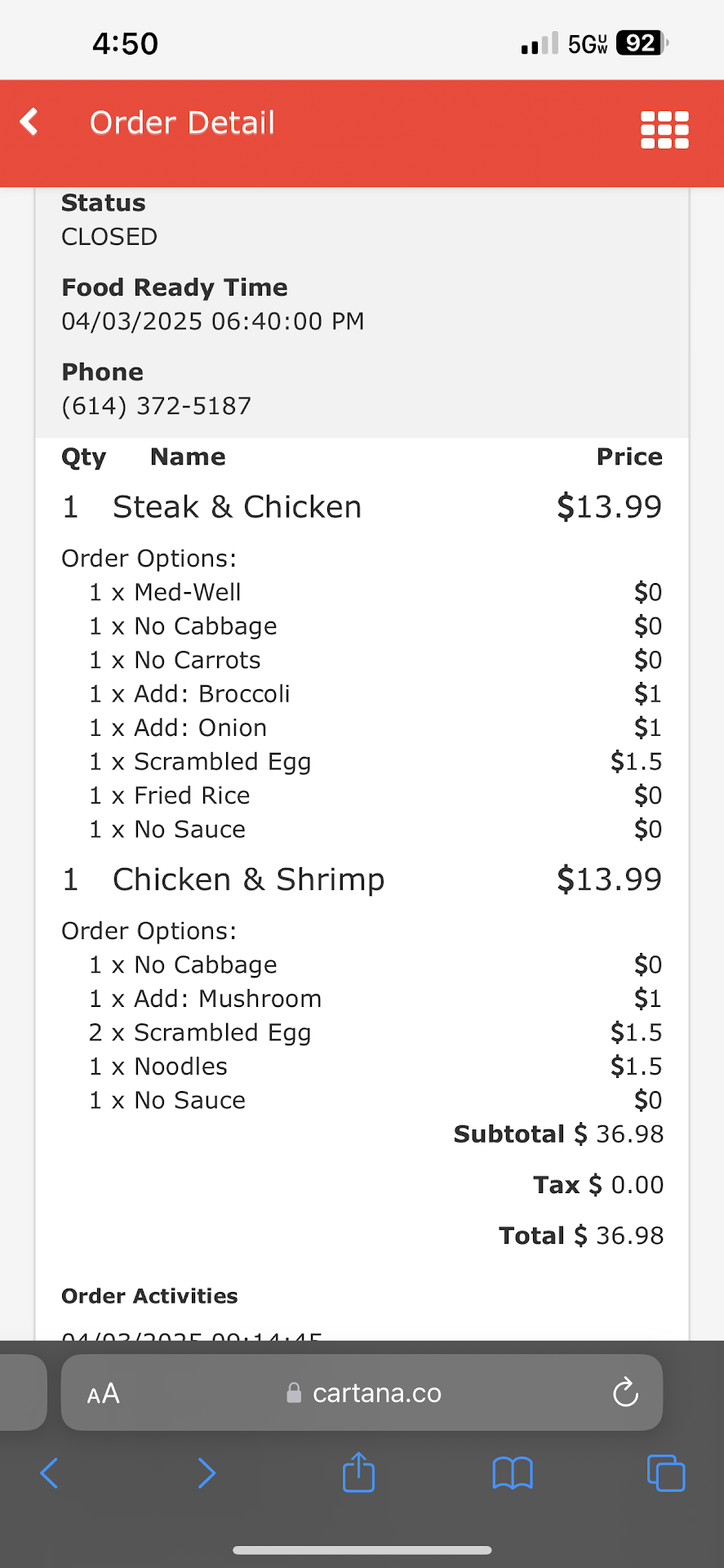Tap the Order Activities section heading
The width and height of the screenshot is (724, 1568).
(149, 1296)
